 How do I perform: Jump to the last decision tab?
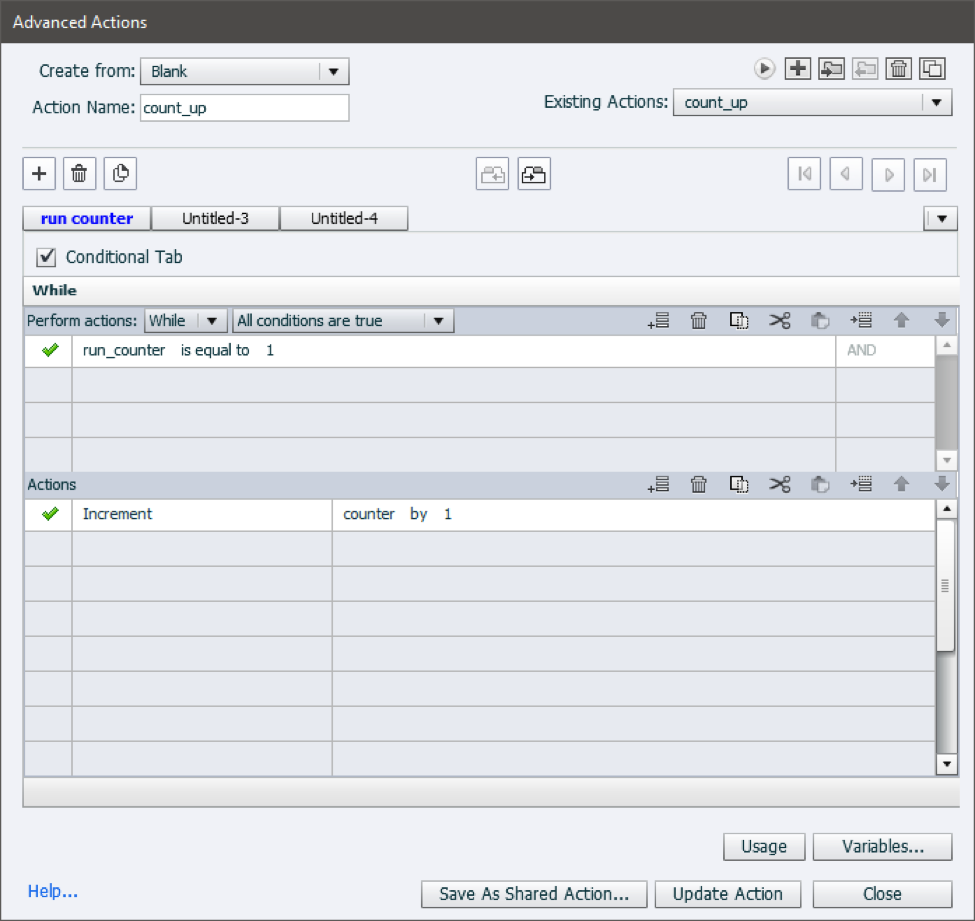pos(929,173)
